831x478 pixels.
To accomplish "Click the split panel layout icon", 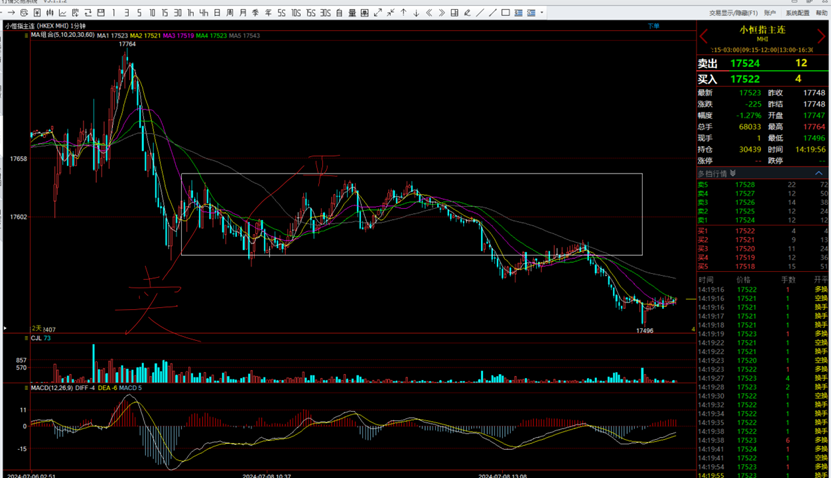I will 454,13.
